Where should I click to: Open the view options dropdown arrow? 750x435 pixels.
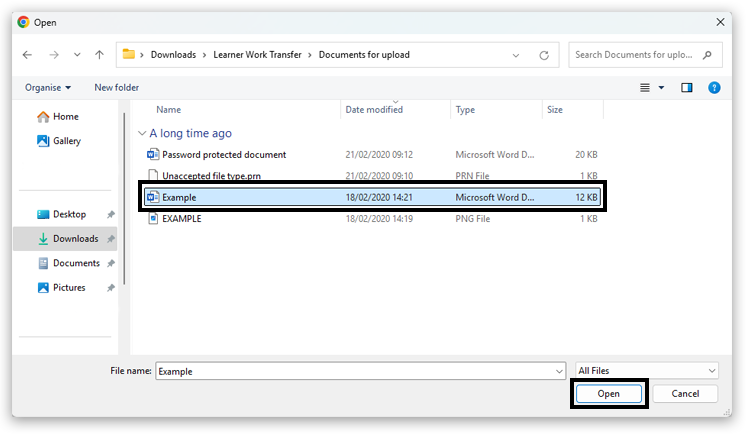[661, 88]
